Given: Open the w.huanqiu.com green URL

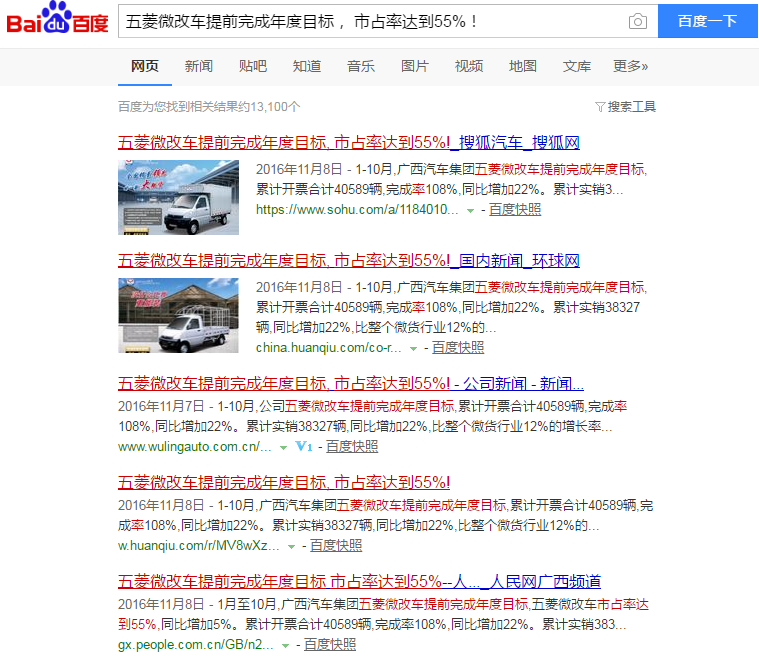Looking at the screenshot, I should [198, 546].
